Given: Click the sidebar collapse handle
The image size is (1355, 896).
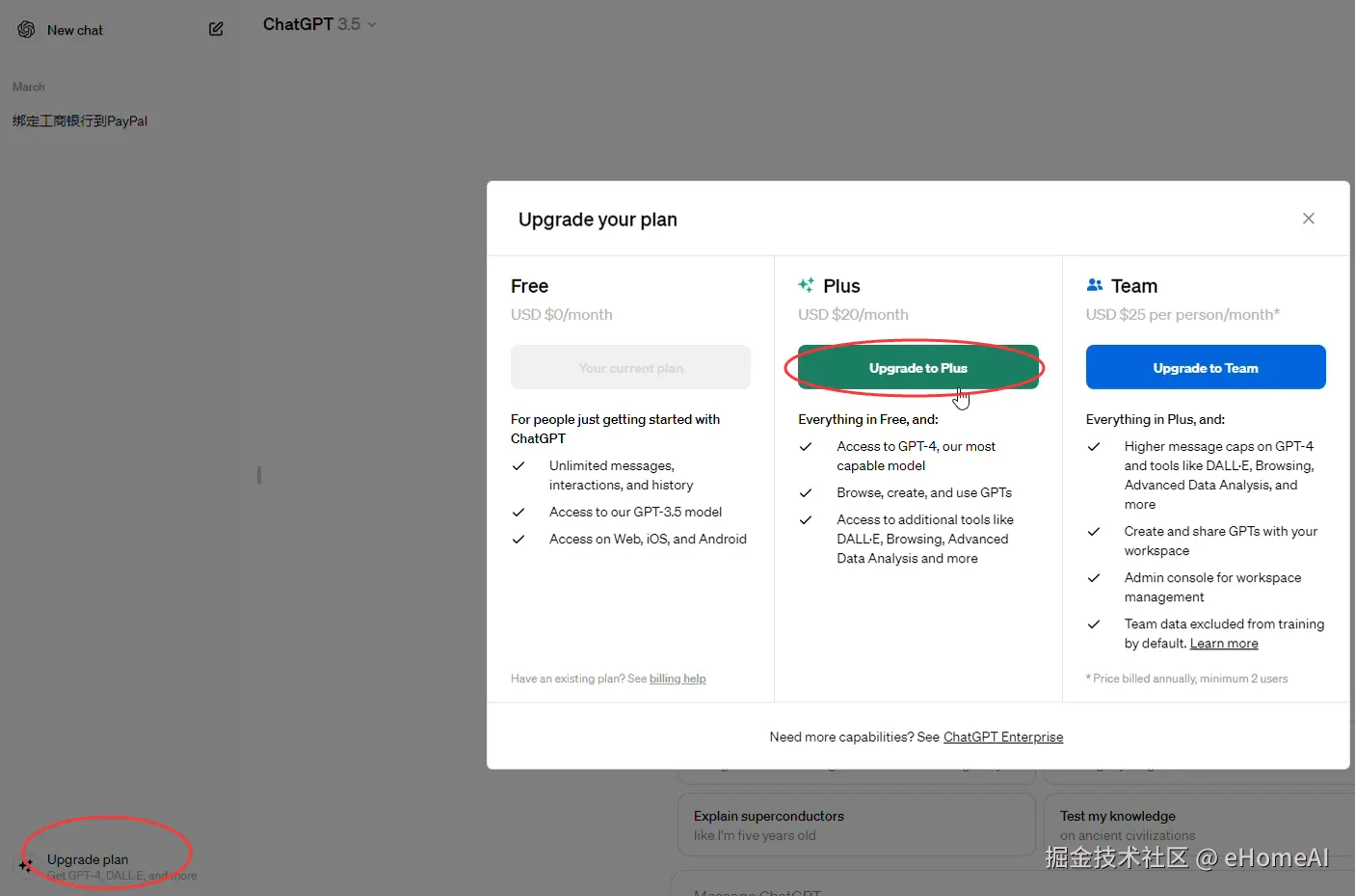Looking at the screenshot, I should 259,475.
